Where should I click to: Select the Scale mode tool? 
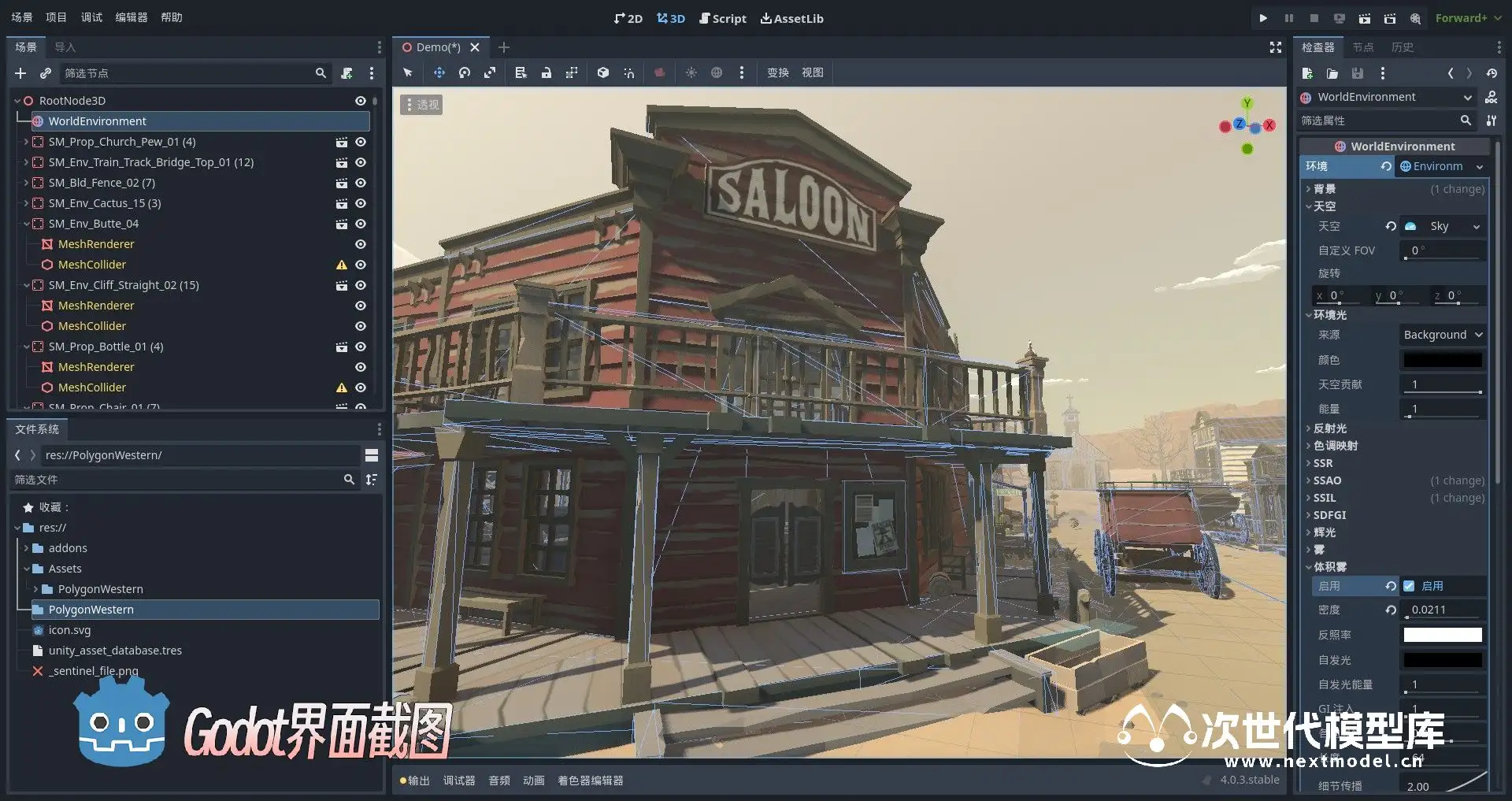click(x=490, y=72)
